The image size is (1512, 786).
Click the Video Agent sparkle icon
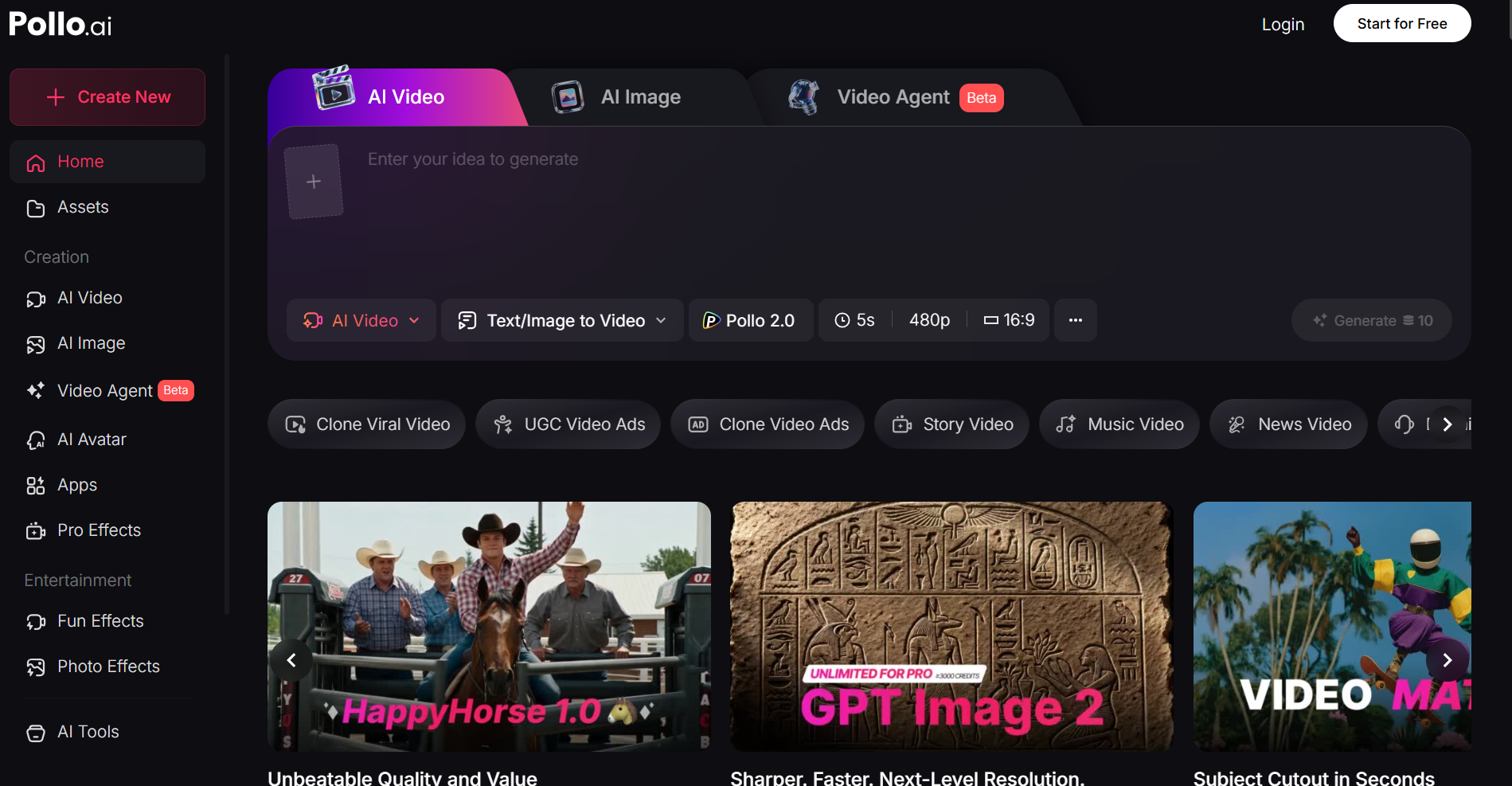[x=36, y=390]
